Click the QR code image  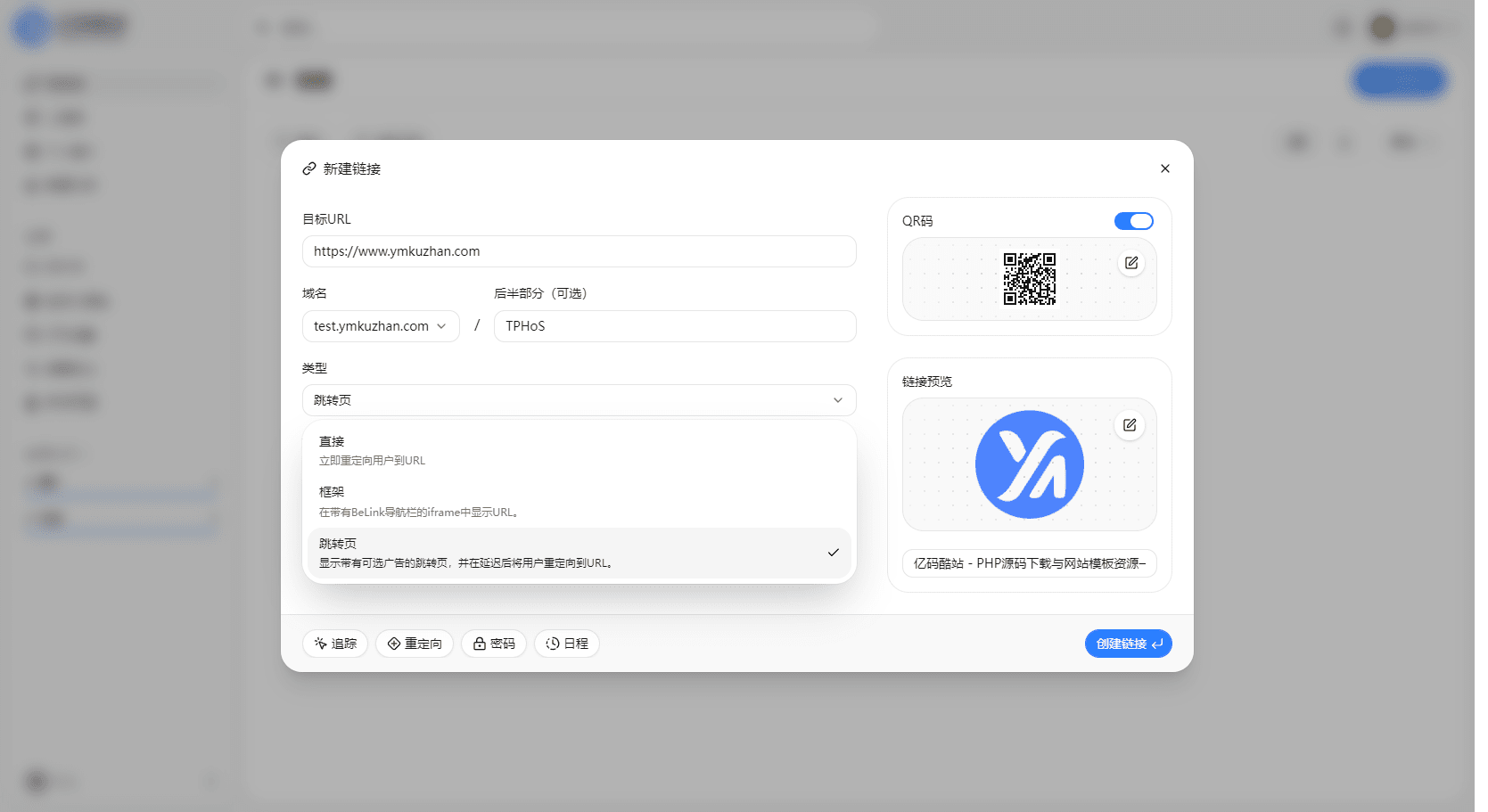1030,279
